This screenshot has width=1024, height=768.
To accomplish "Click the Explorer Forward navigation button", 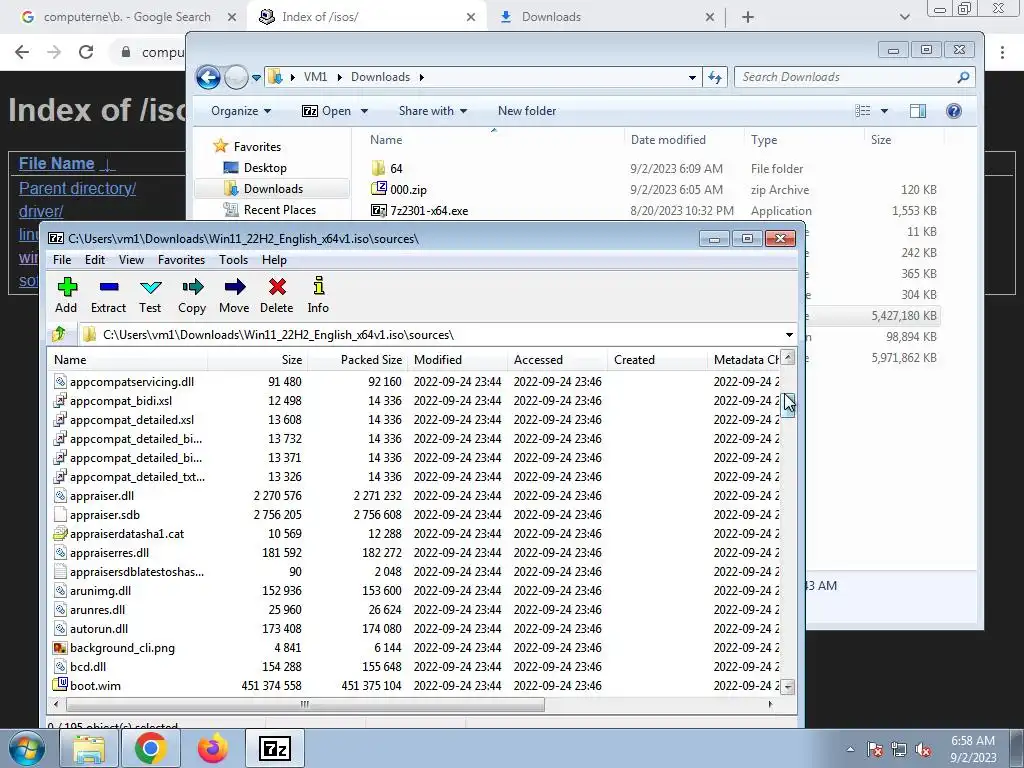I will [x=236, y=78].
